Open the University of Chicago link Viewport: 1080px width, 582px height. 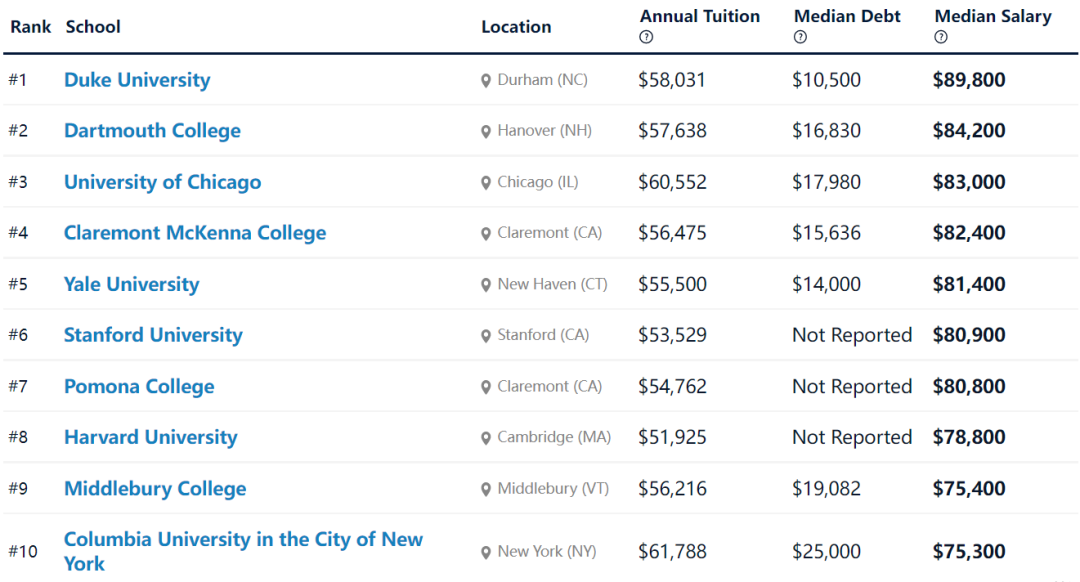click(x=163, y=182)
